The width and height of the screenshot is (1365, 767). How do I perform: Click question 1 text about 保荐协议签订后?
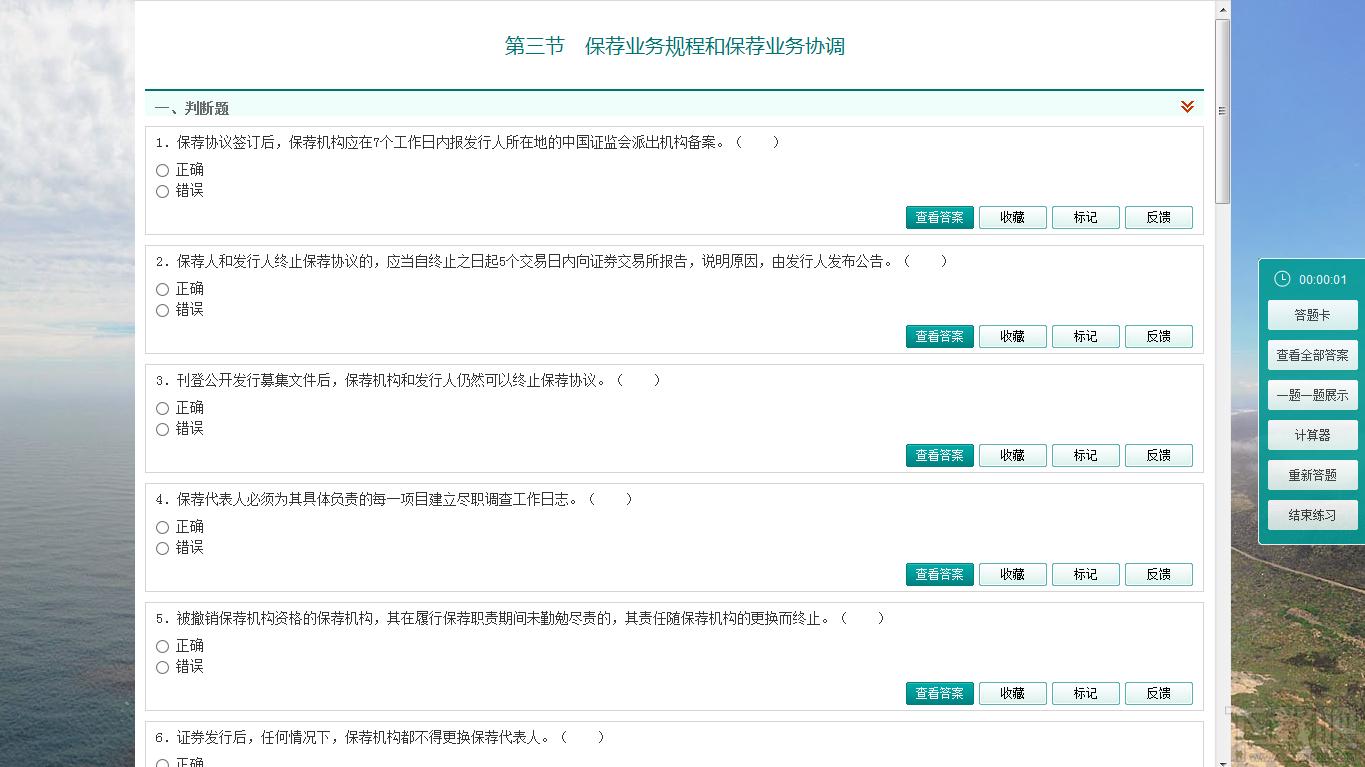(x=467, y=143)
